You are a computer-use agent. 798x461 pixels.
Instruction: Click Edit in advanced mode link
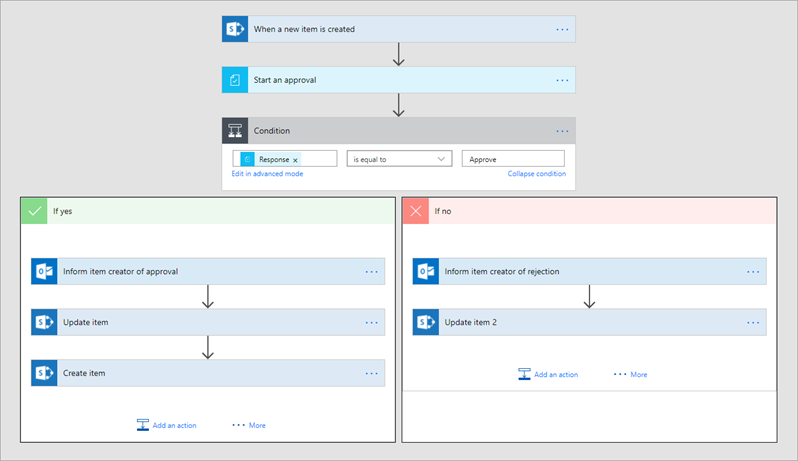pos(267,174)
